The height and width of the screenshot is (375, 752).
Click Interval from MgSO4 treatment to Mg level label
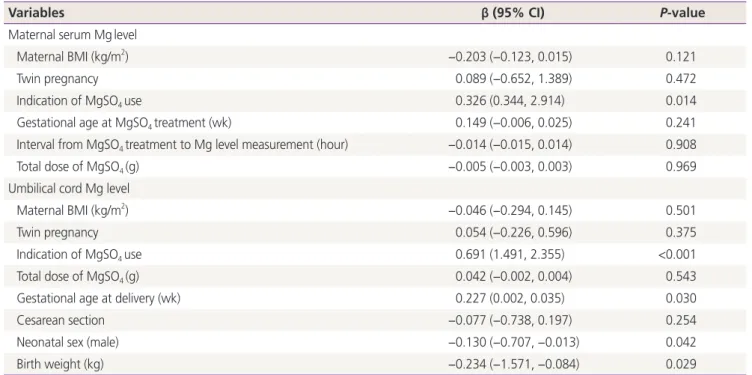182,145
